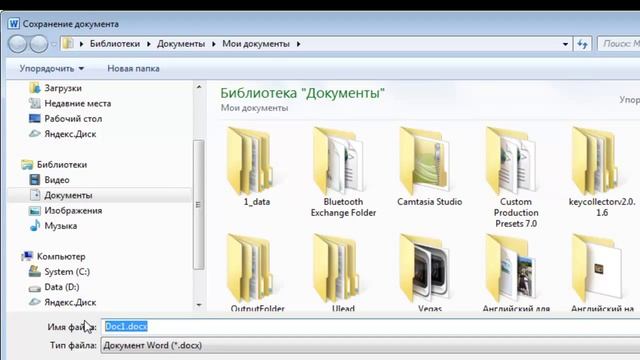640x360 pixels.
Task: Click the Back navigation arrow button
Action: [x=18, y=44]
